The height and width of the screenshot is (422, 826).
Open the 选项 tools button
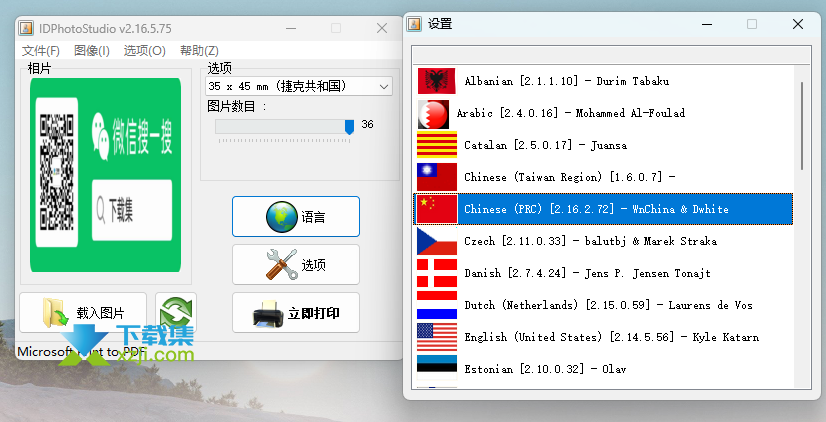(296, 264)
